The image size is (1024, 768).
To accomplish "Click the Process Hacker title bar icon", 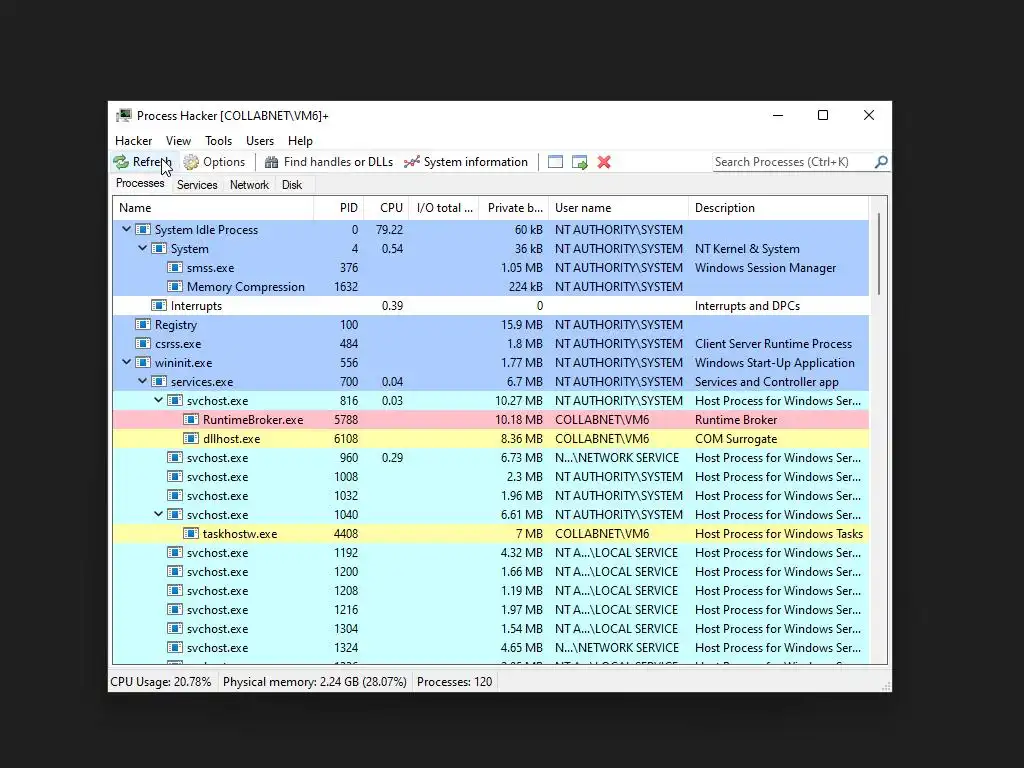I will [x=123, y=116].
